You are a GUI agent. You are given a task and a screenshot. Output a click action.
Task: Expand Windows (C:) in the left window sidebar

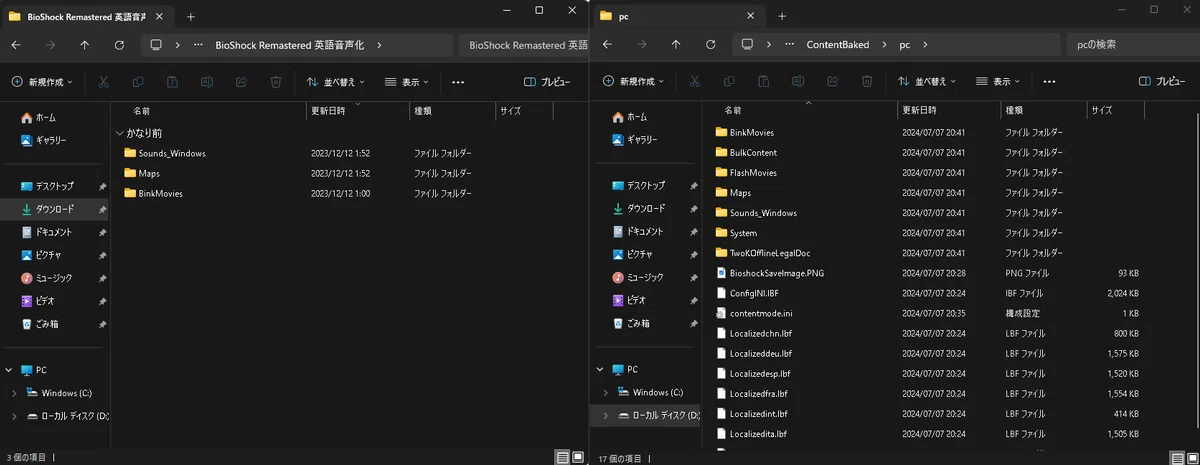(14, 393)
